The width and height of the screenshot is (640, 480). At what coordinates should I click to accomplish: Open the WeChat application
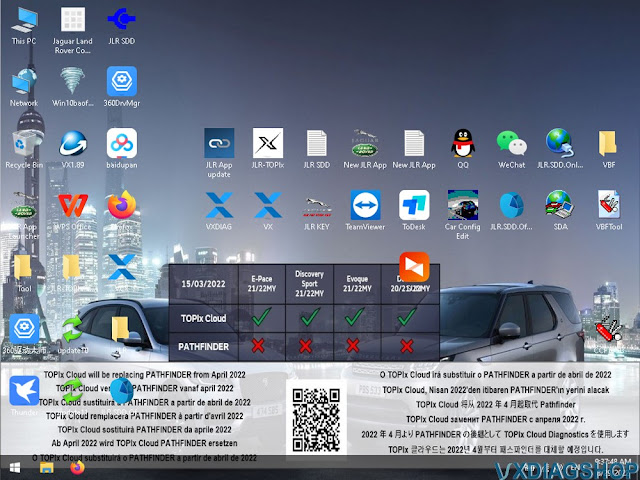pos(511,149)
